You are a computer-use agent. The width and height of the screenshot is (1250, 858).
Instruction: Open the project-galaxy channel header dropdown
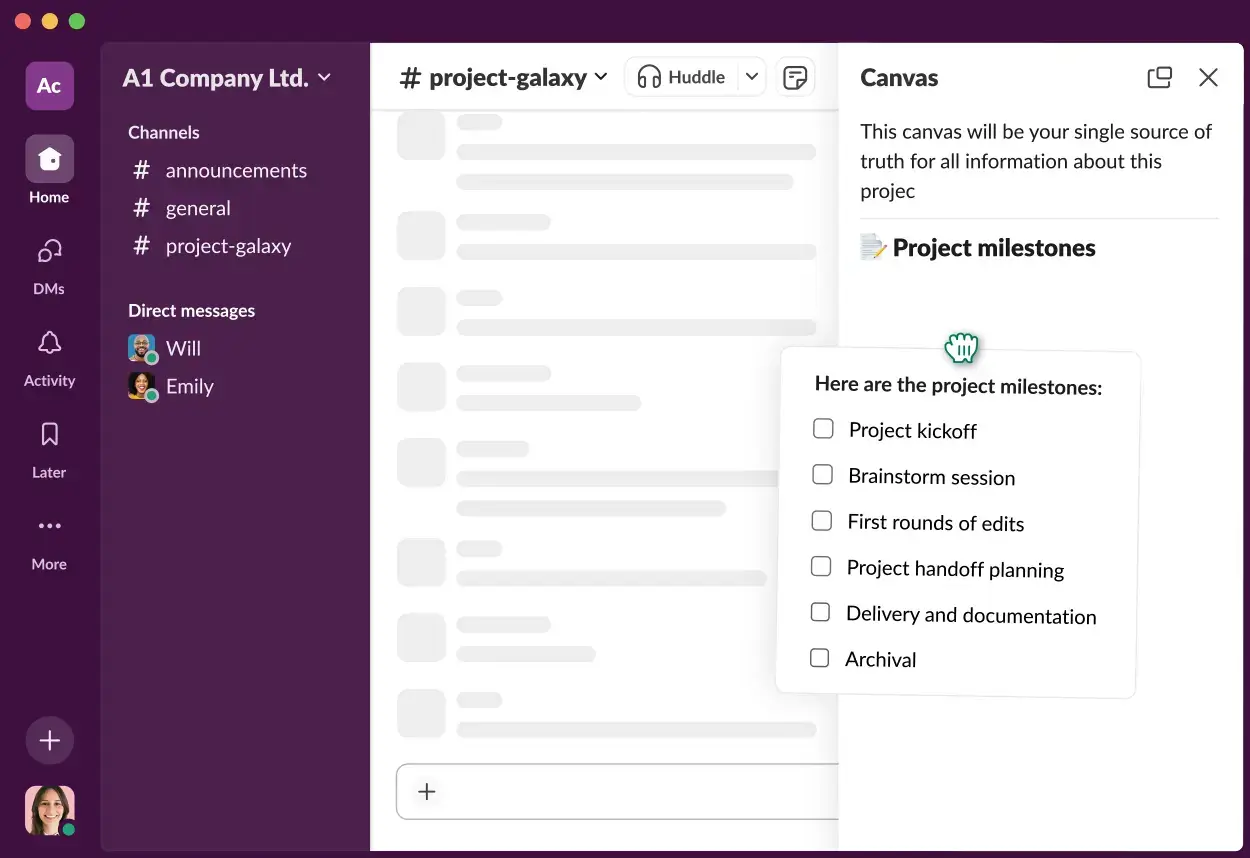[504, 78]
